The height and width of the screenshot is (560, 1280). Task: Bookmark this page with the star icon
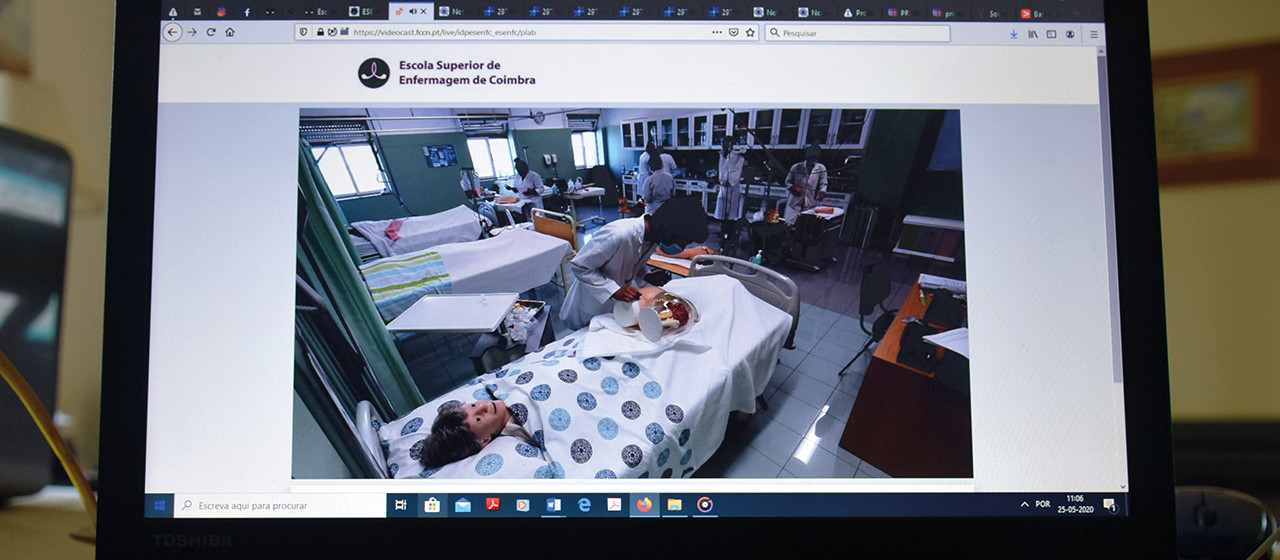click(750, 33)
